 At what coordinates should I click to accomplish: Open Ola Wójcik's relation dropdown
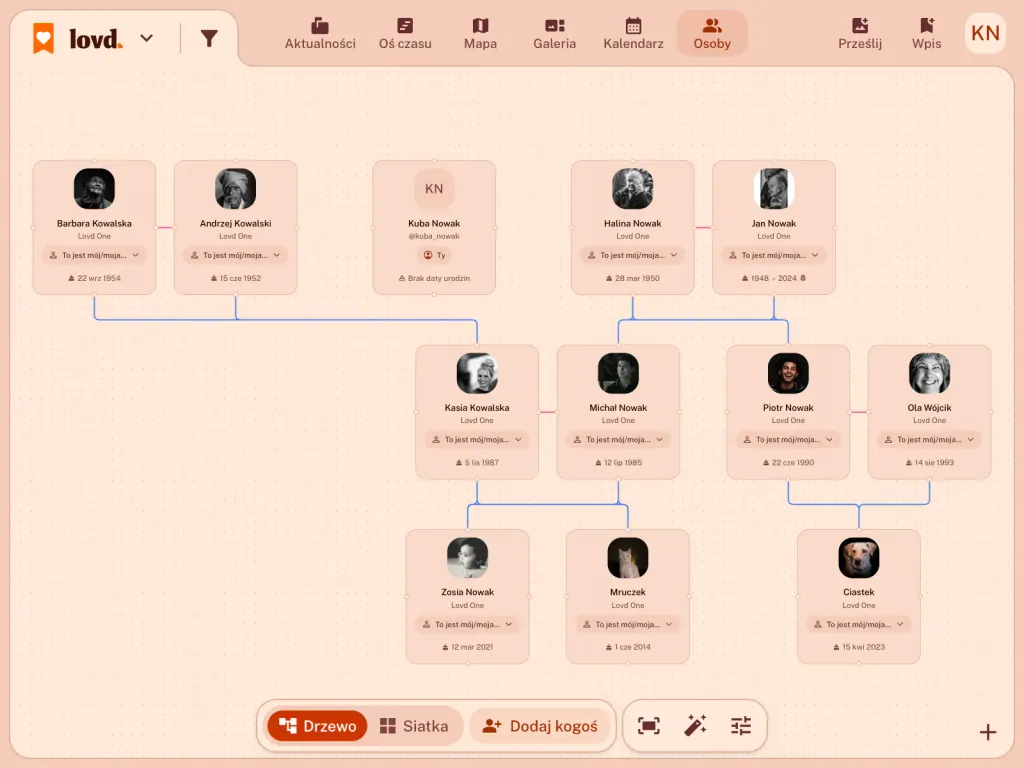click(929, 440)
